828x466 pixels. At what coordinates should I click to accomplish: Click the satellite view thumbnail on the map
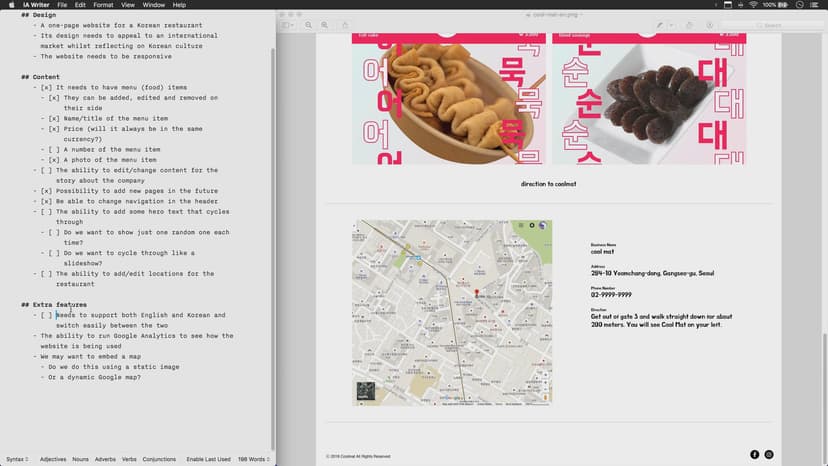pyautogui.click(x=365, y=392)
